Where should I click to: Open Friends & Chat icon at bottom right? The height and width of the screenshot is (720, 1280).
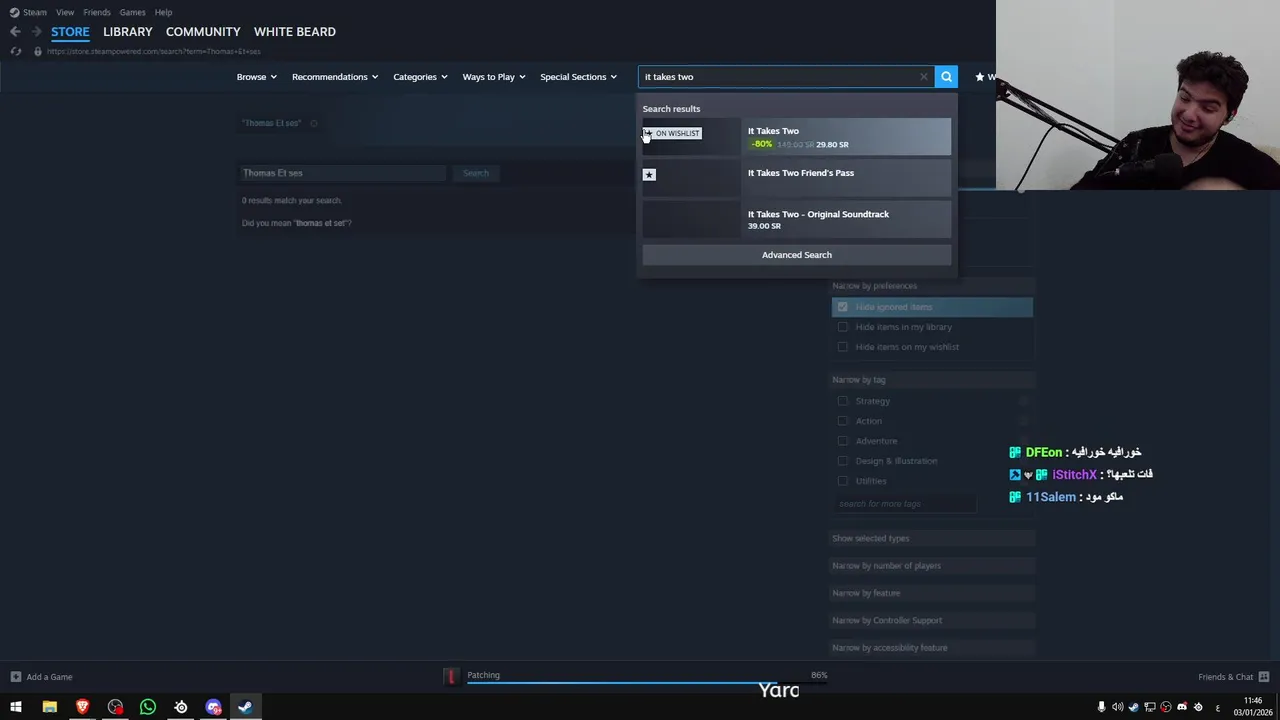(x=1264, y=677)
